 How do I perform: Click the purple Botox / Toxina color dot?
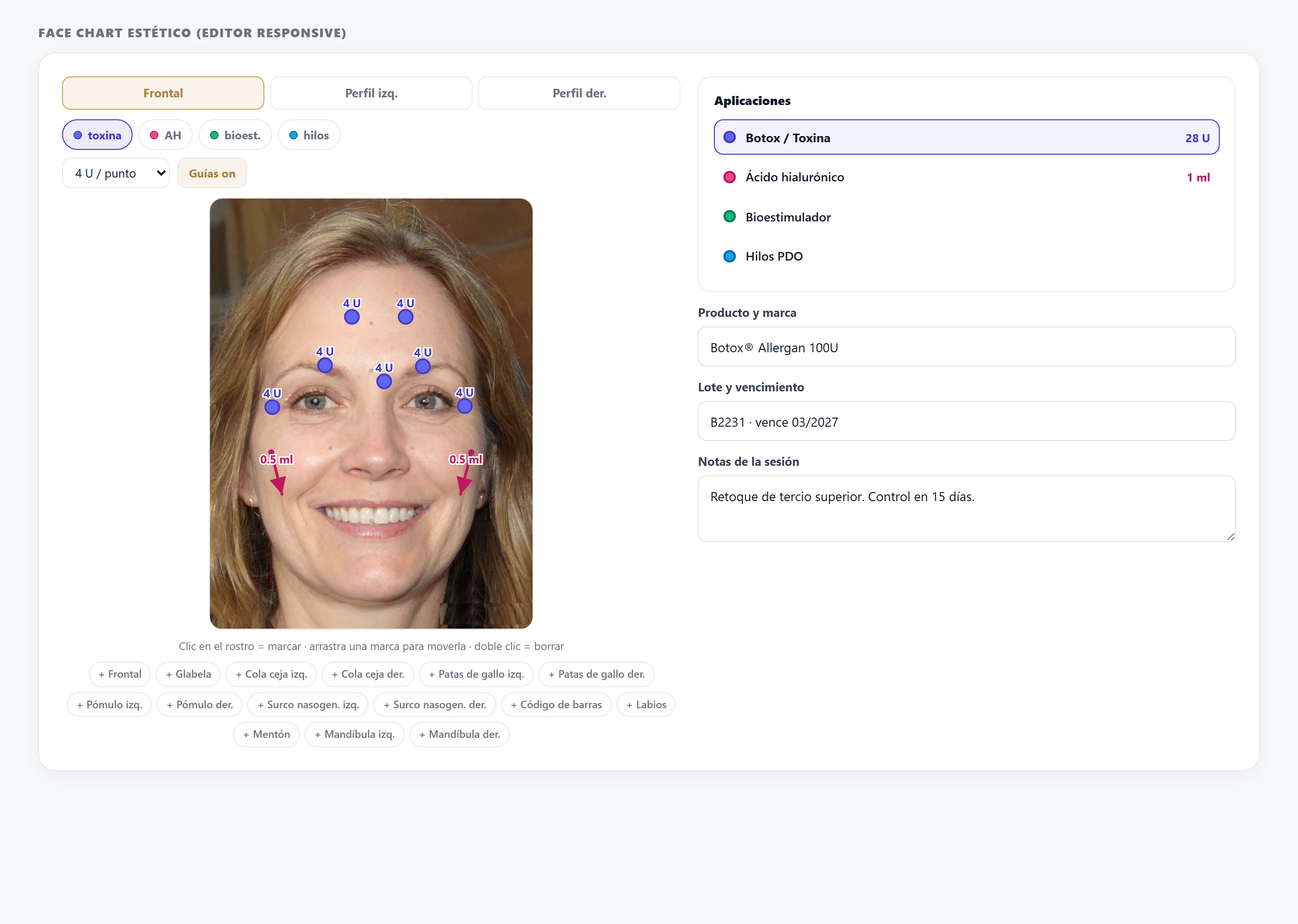(730, 137)
